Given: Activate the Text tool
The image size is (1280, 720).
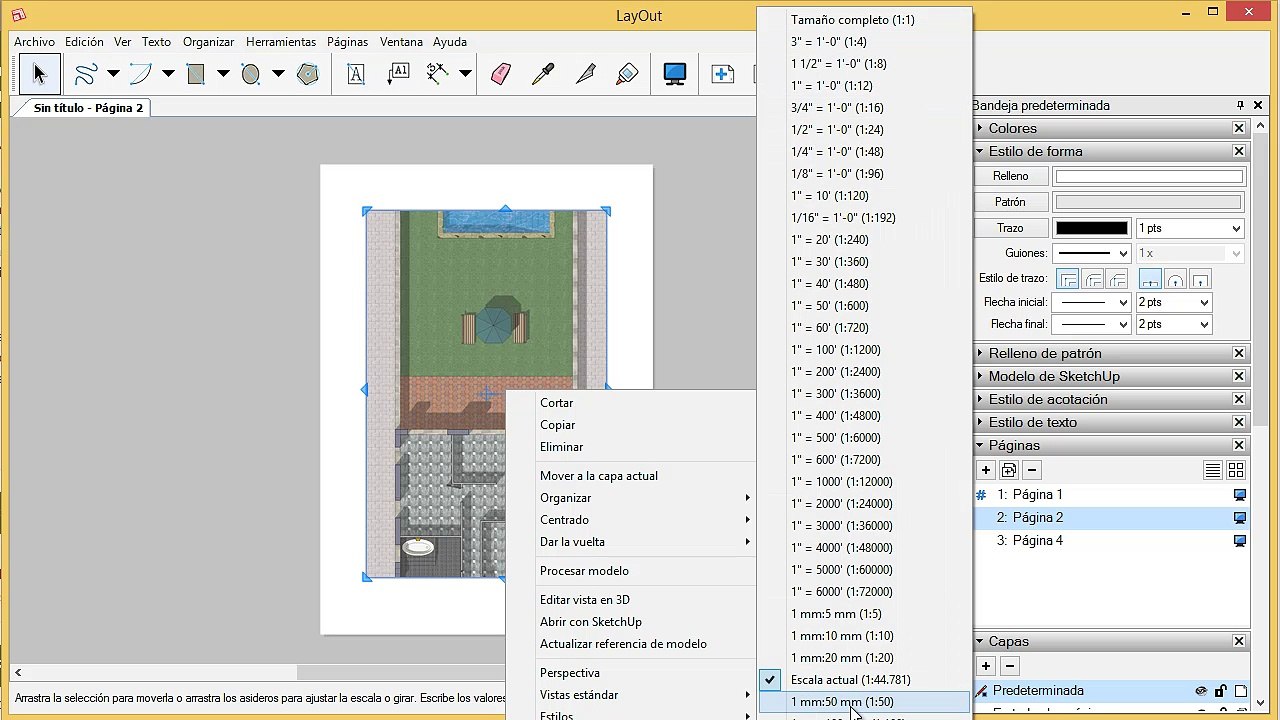Looking at the screenshot, I should (356, 74).
